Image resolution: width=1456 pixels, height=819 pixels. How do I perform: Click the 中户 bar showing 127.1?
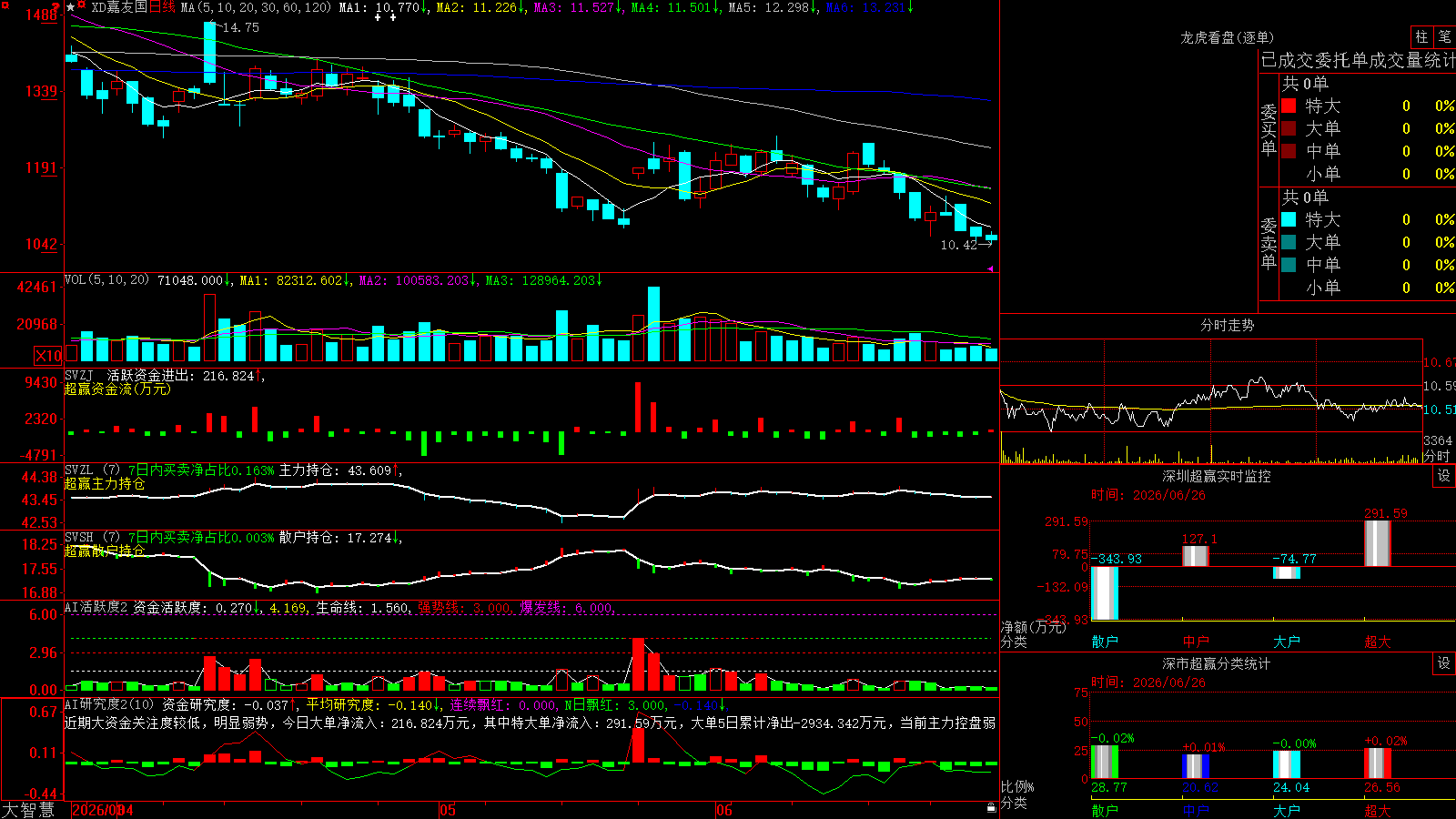(1196, 556)
